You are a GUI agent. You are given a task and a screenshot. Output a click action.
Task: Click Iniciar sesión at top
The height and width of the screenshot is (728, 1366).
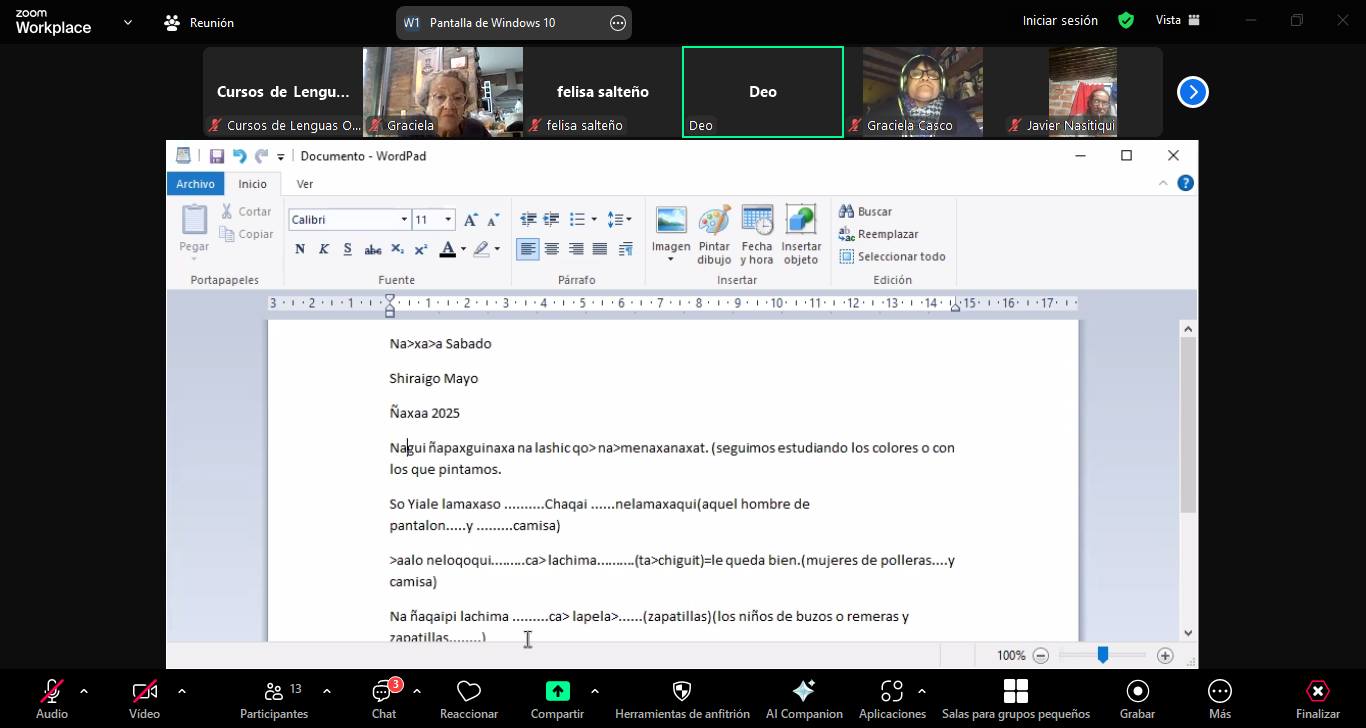coord(1059,21)
